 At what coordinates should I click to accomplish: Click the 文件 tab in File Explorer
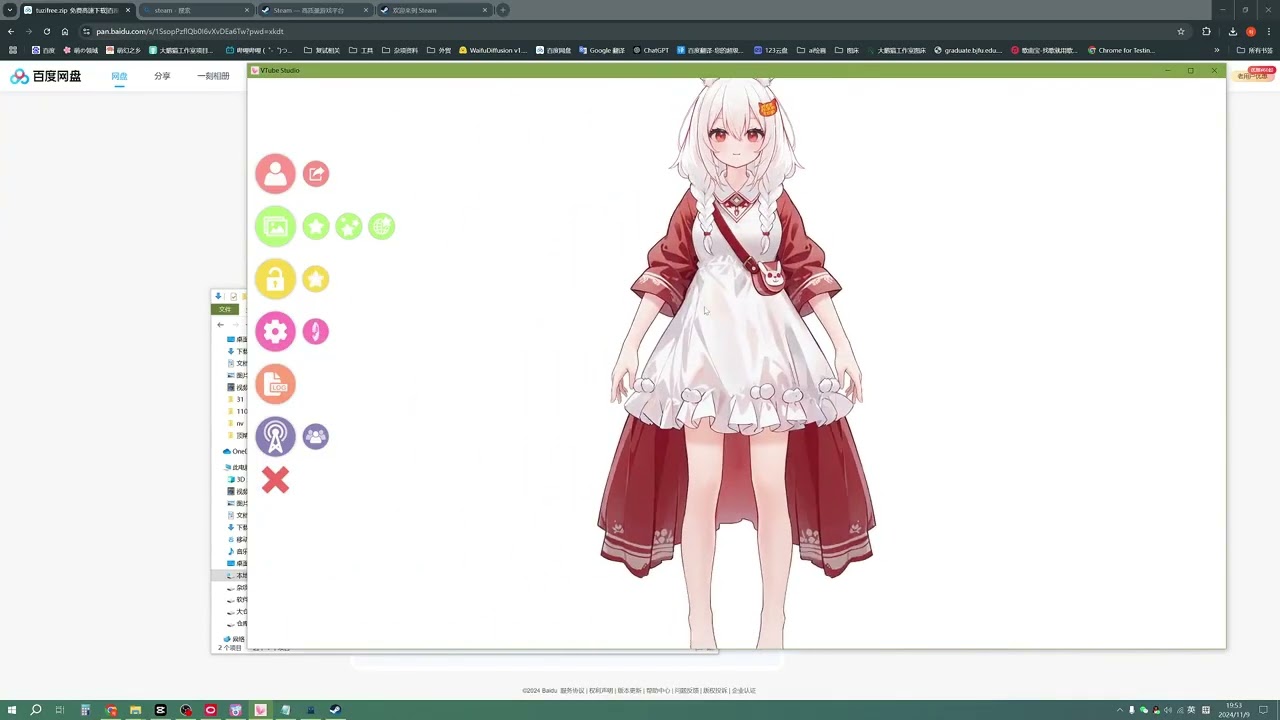[x=225, y=309]
